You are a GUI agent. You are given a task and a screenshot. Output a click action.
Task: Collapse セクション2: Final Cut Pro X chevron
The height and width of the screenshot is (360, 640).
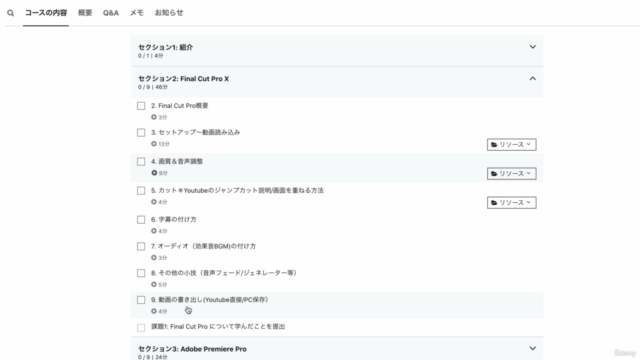pos(533,78)
